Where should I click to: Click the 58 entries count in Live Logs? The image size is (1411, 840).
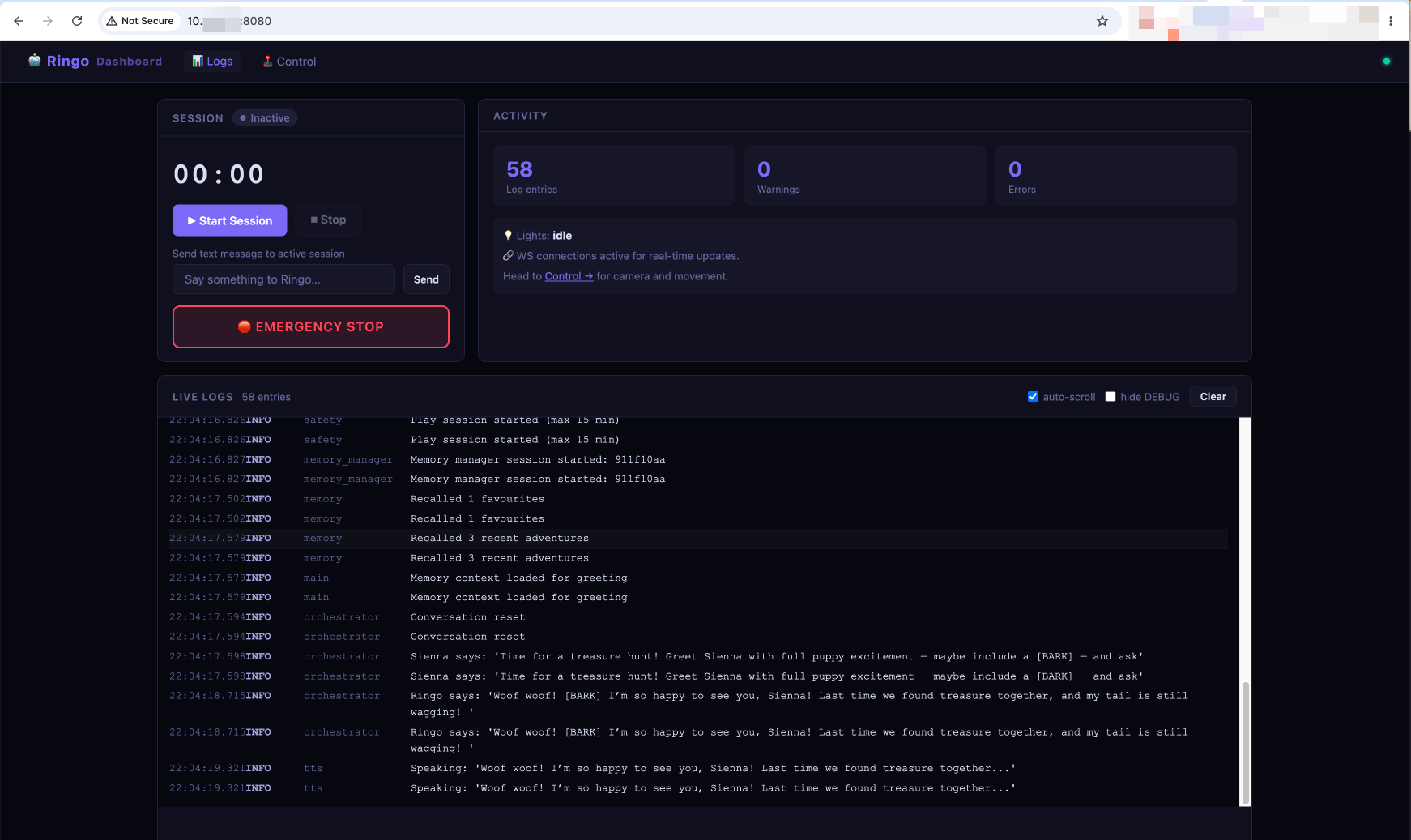click(x=266, y=397)
